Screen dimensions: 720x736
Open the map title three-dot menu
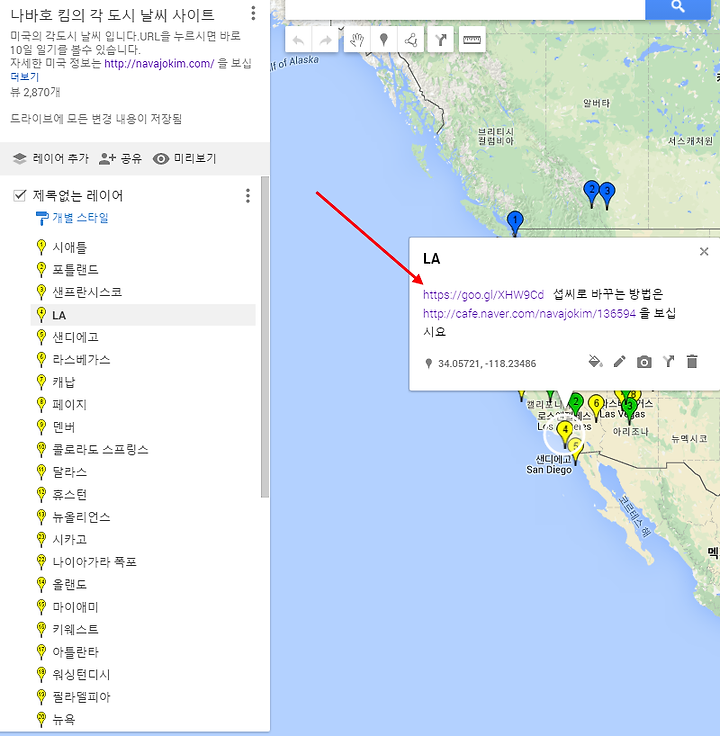pyautogui.click(x=253, y=13)
